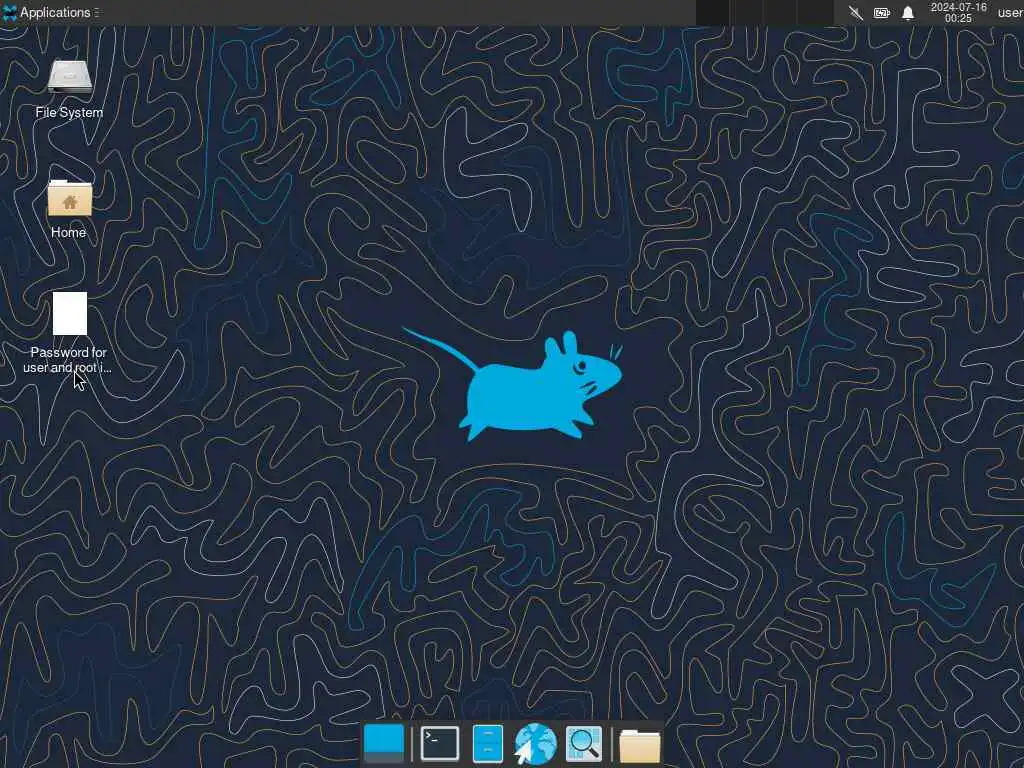
Task: Click Show Desktop in the dock
Action: pos(383,743)
